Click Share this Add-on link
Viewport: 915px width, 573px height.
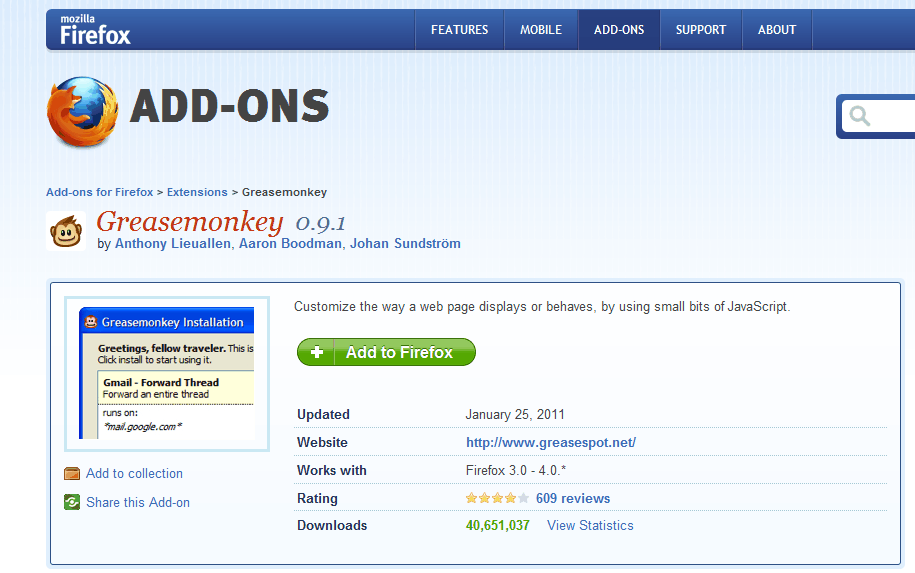pos(138,502)
